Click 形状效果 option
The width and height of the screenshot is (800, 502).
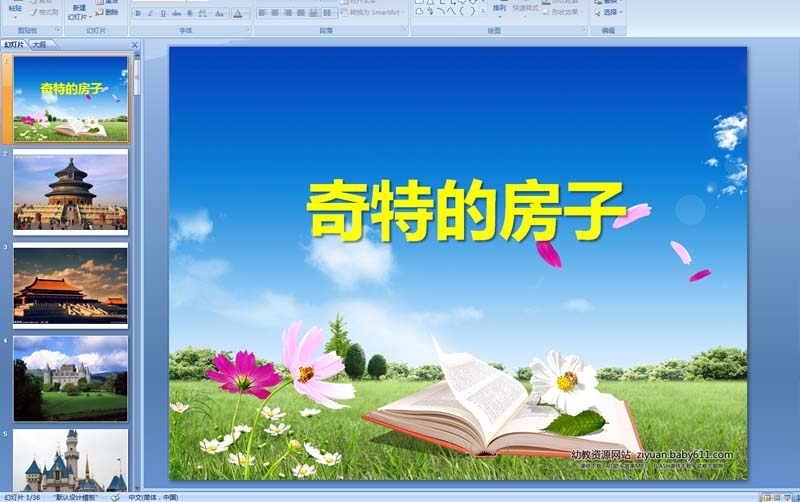pyautogui.click(x=562, y=12)
